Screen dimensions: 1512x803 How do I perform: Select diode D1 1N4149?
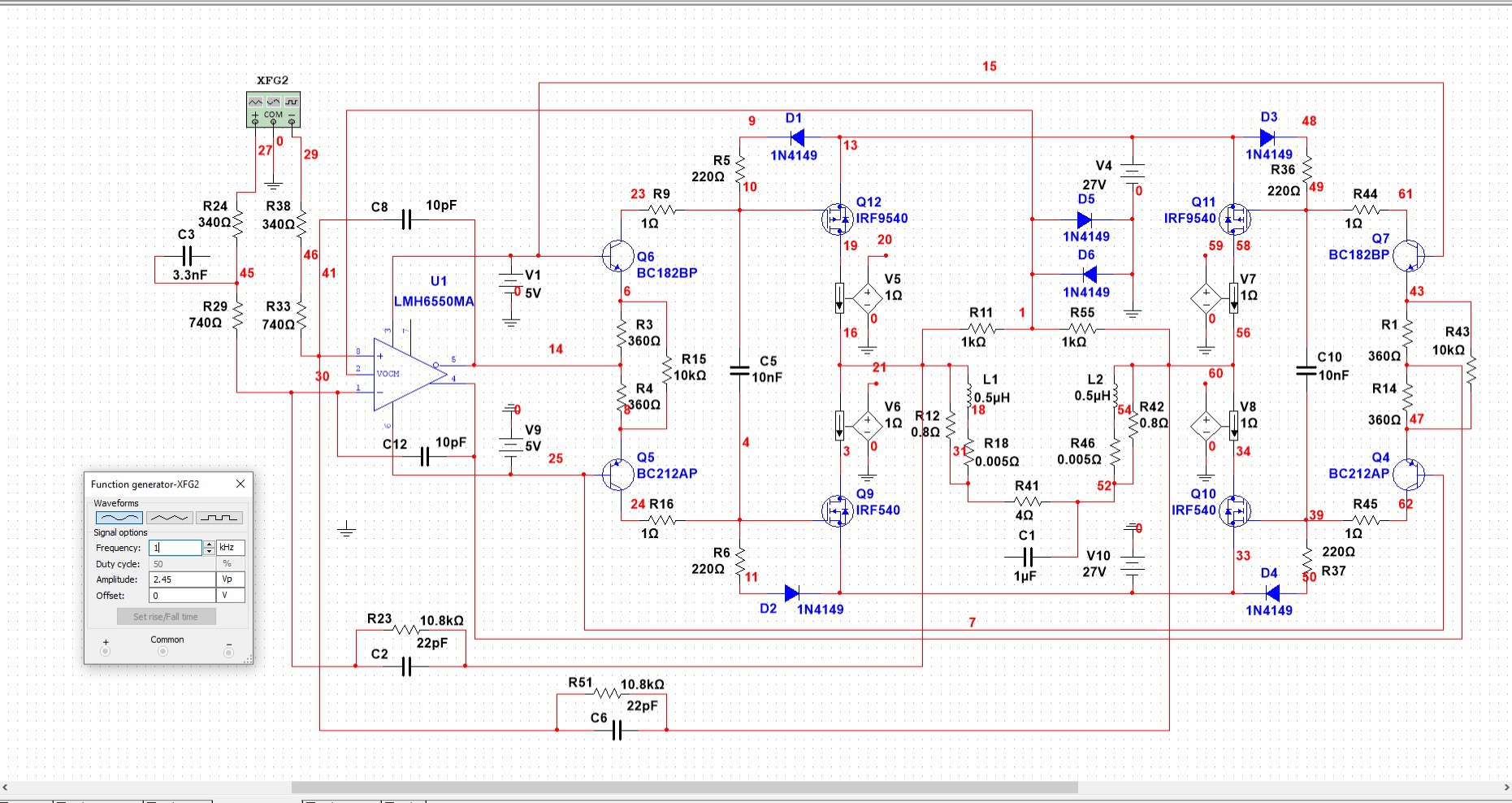tap(797, 137)
